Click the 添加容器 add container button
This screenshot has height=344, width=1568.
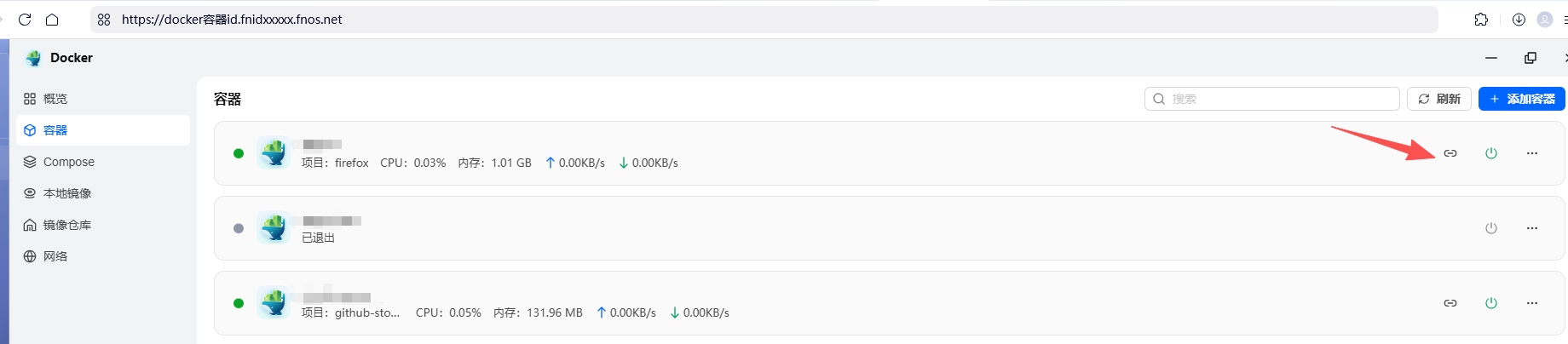coord(1522,99)
